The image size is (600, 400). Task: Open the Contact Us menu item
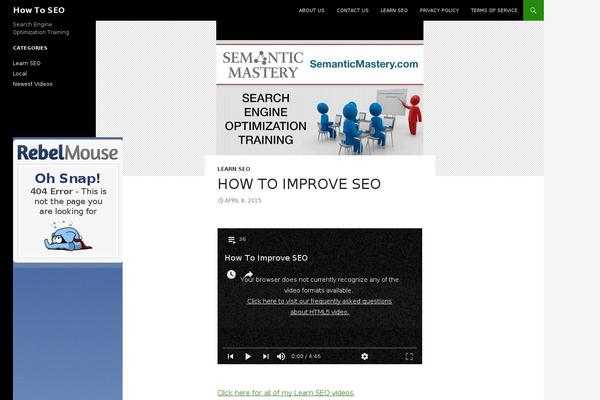(x=352, y=10)
